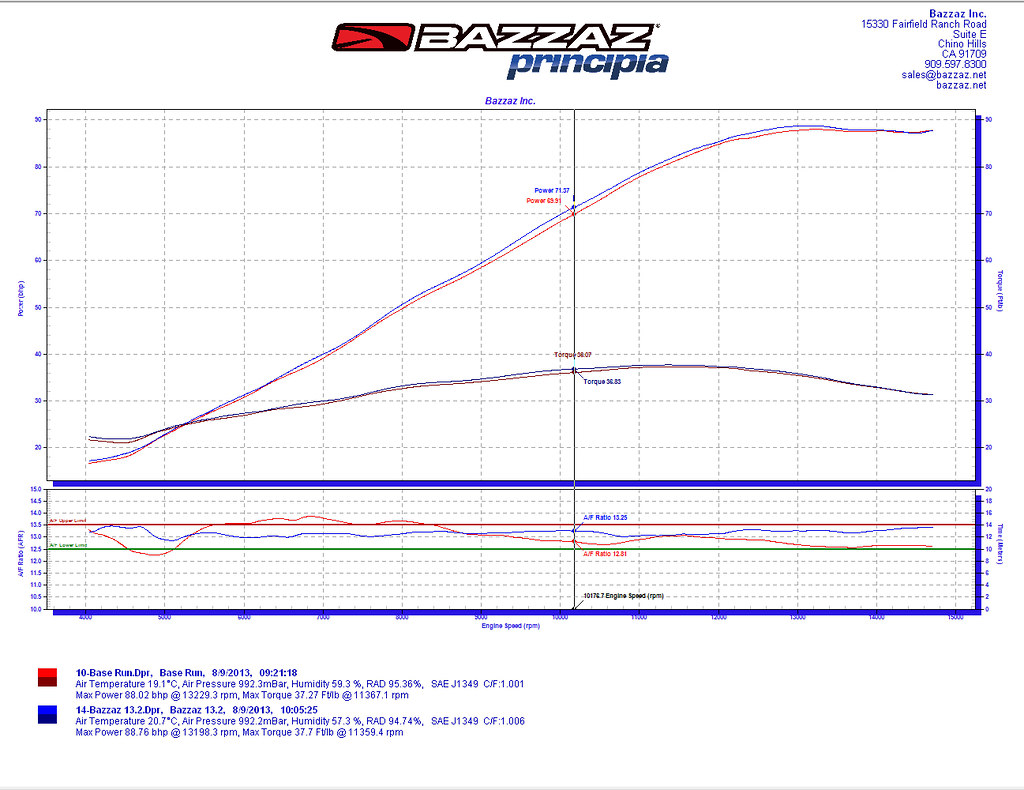
Task: Open the sales@bazzaz.net email link
Action: tap(944, 74)
